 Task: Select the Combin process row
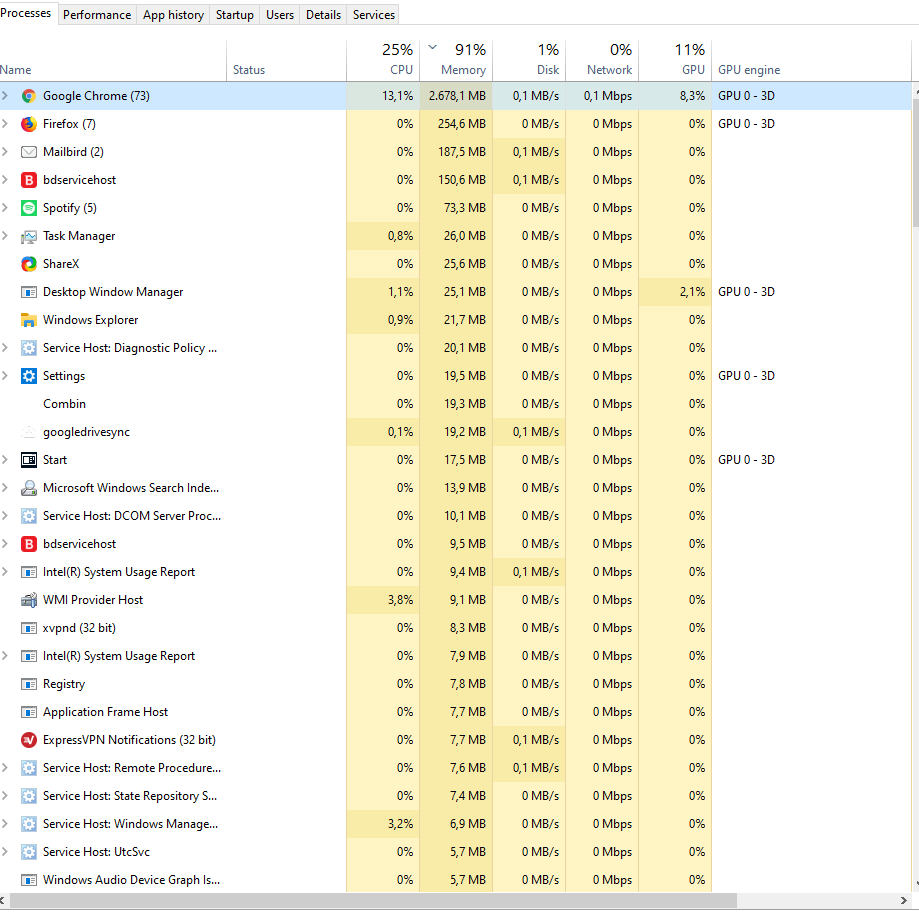point(455,404)
